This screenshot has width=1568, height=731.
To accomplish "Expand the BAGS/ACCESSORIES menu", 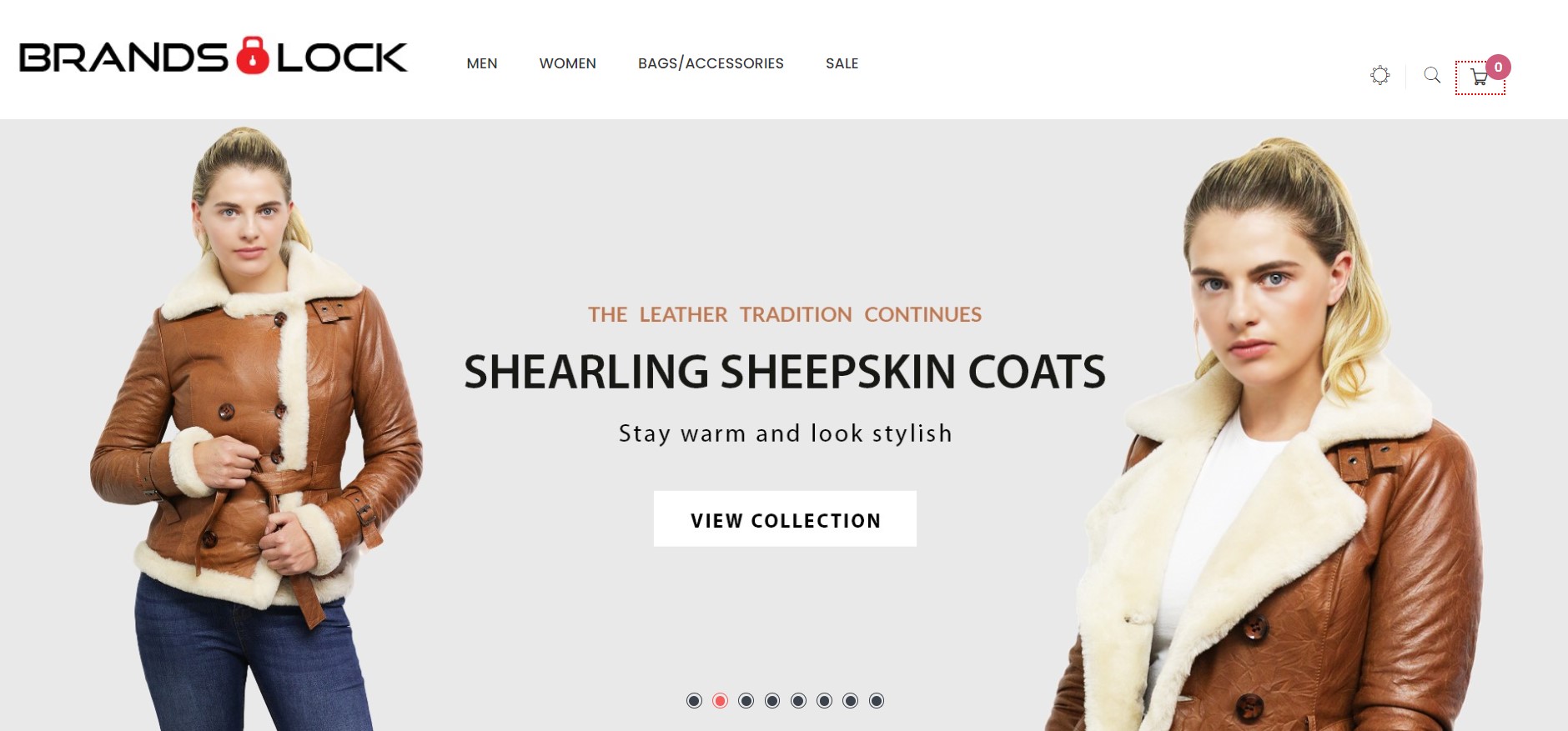I will pos(711,63).
